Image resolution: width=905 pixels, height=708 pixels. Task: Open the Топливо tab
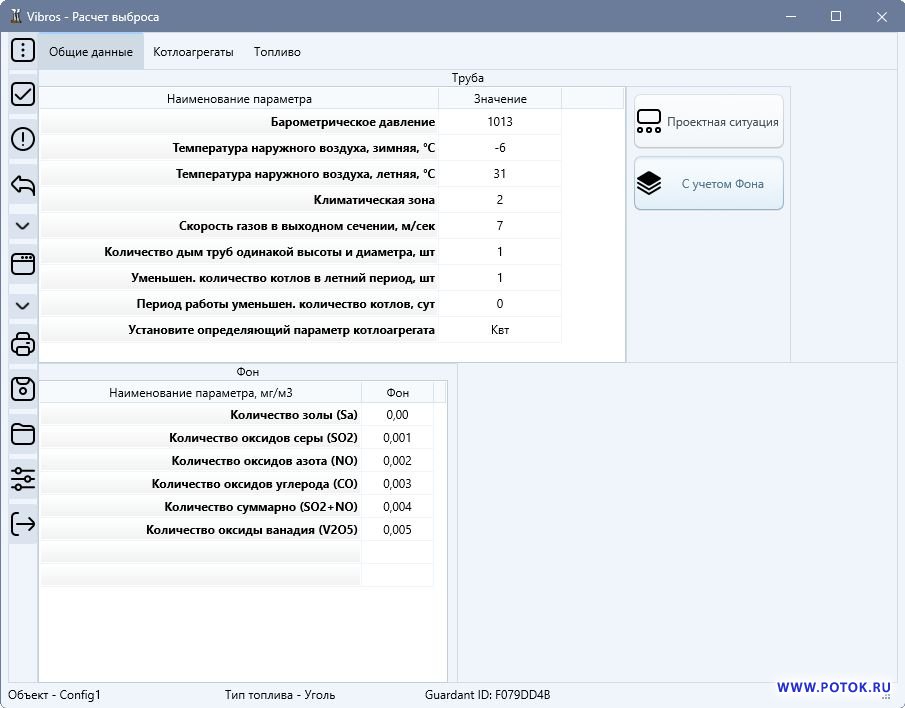(277, 52)
